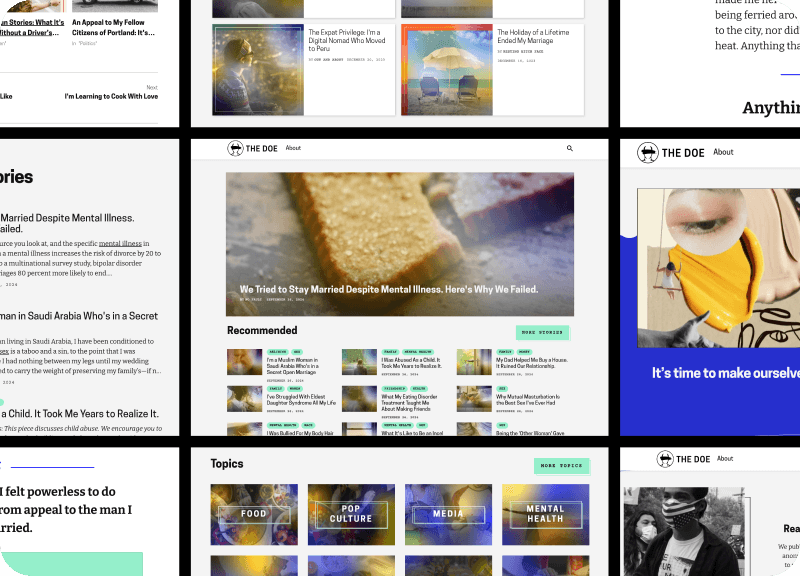
Task: Click The Doe logo above the black-and-white photo
Action: [683, 459]
